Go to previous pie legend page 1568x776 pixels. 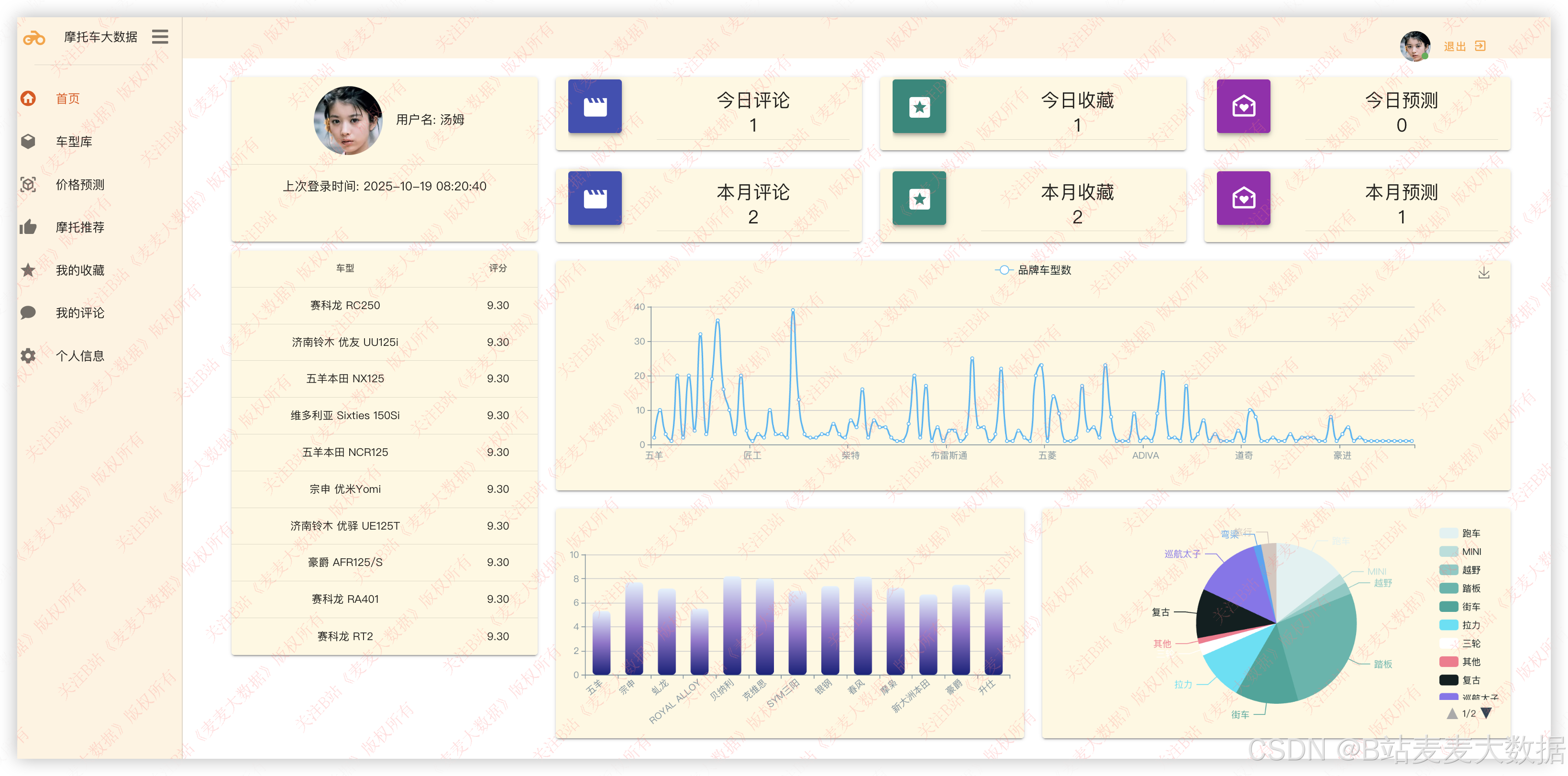point(1452,713)
